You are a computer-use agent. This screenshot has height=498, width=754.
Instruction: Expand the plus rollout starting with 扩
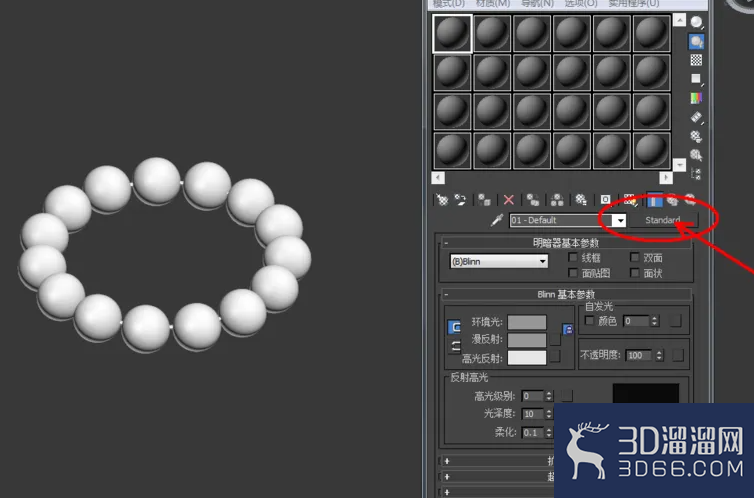click(447, 461)
